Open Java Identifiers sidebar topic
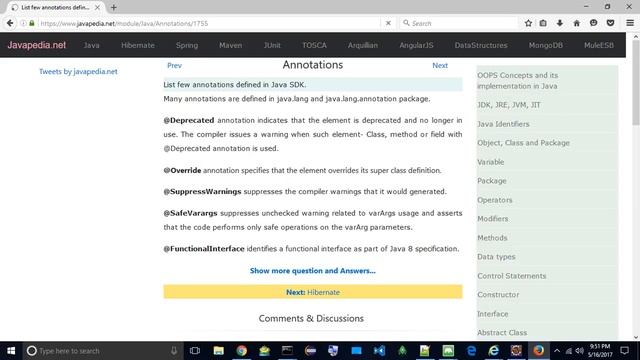This screenshot has height=360, width=640. tap(503, 124)
